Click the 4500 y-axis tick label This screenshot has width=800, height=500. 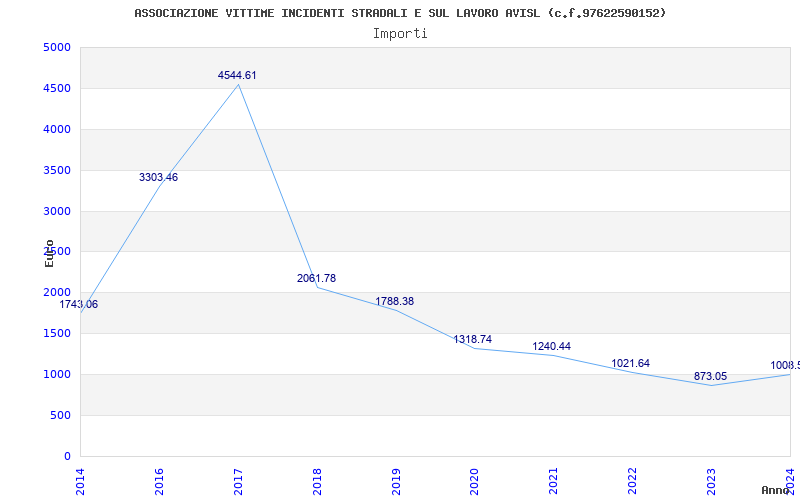tap(57, 89)
